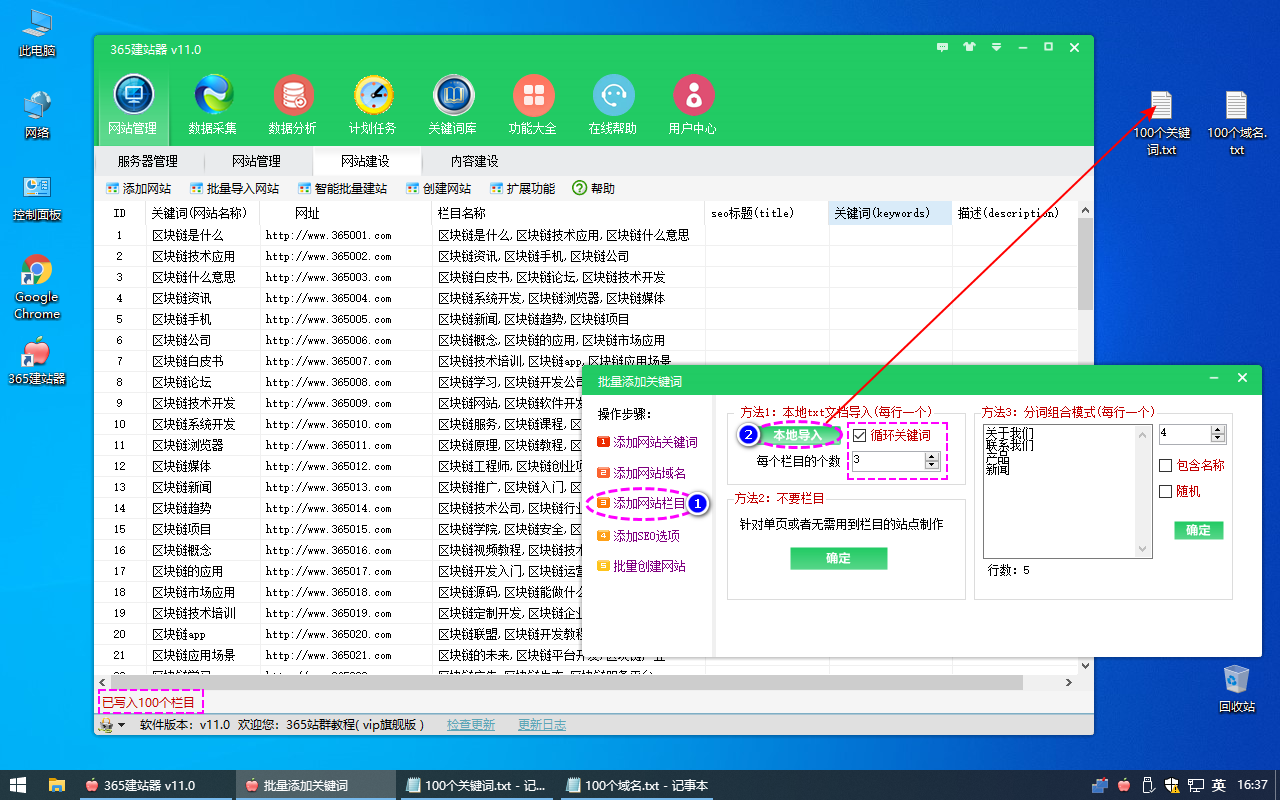Switch to 100个关键词.txt Notepad taskbar button

coord(475,785)
